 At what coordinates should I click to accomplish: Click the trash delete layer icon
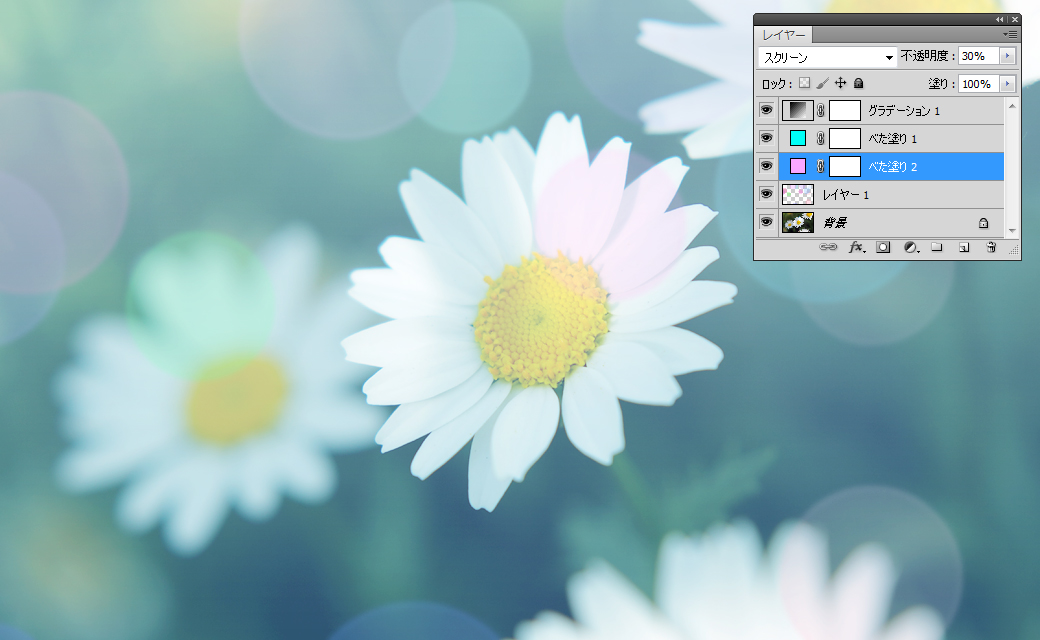pyautogui.click(x=991, y=247)
